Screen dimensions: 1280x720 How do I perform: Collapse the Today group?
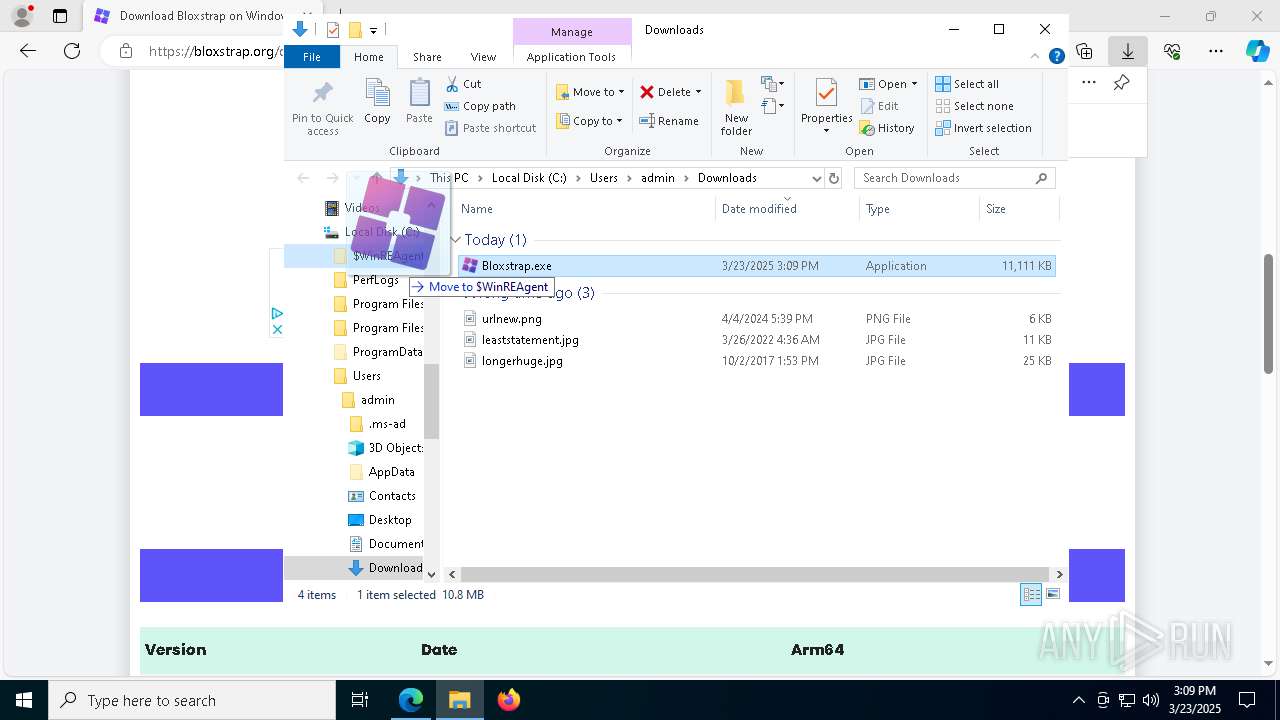click(x=456, y=240)
